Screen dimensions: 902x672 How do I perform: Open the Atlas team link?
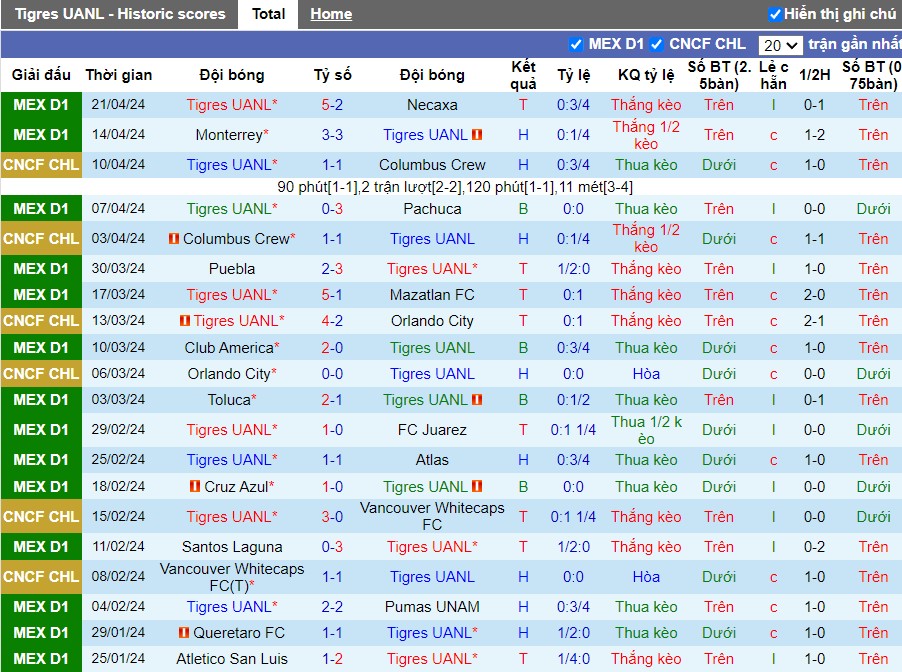pos(432,460)
